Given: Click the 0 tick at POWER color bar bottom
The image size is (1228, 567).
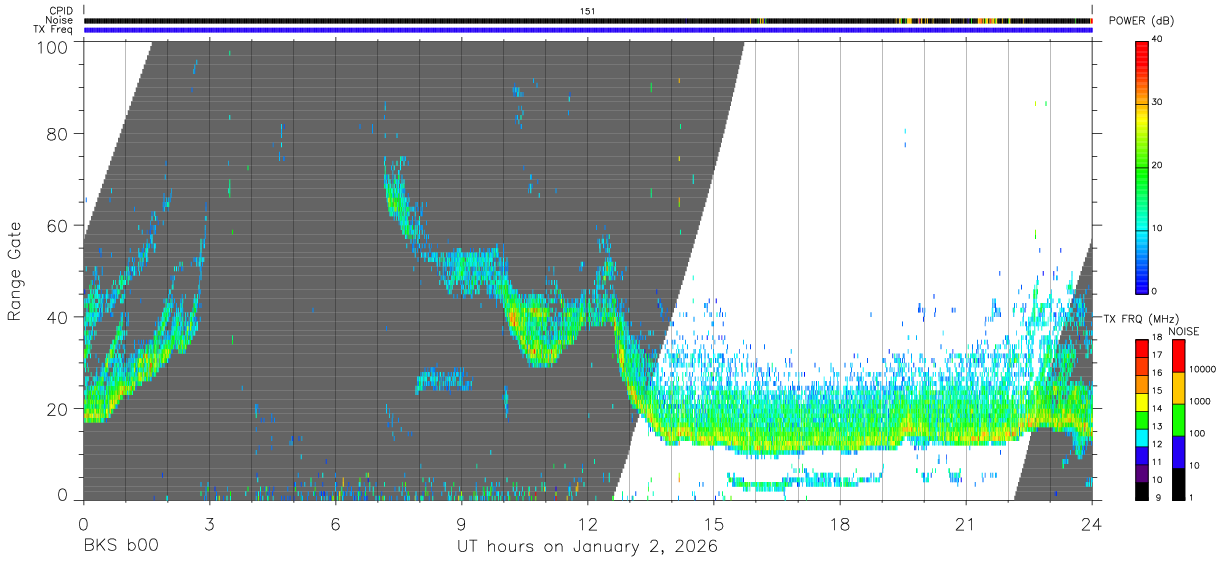Looking at the screenshot, I should point(1155,291).
